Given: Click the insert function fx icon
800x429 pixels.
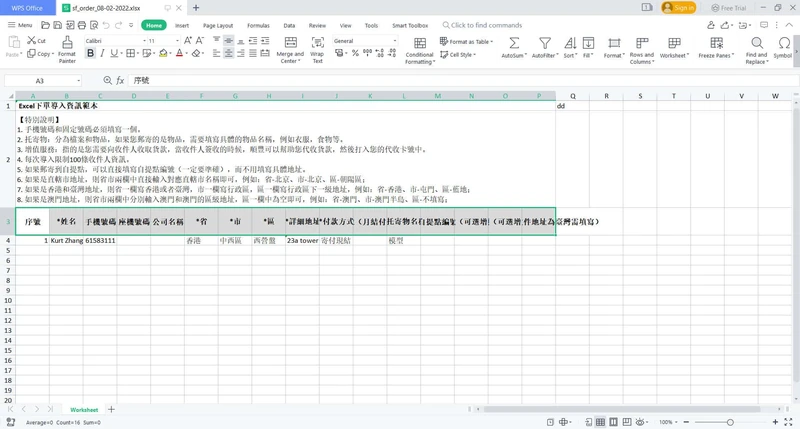Looking at the screenshot, I should (x=120, y=80).
